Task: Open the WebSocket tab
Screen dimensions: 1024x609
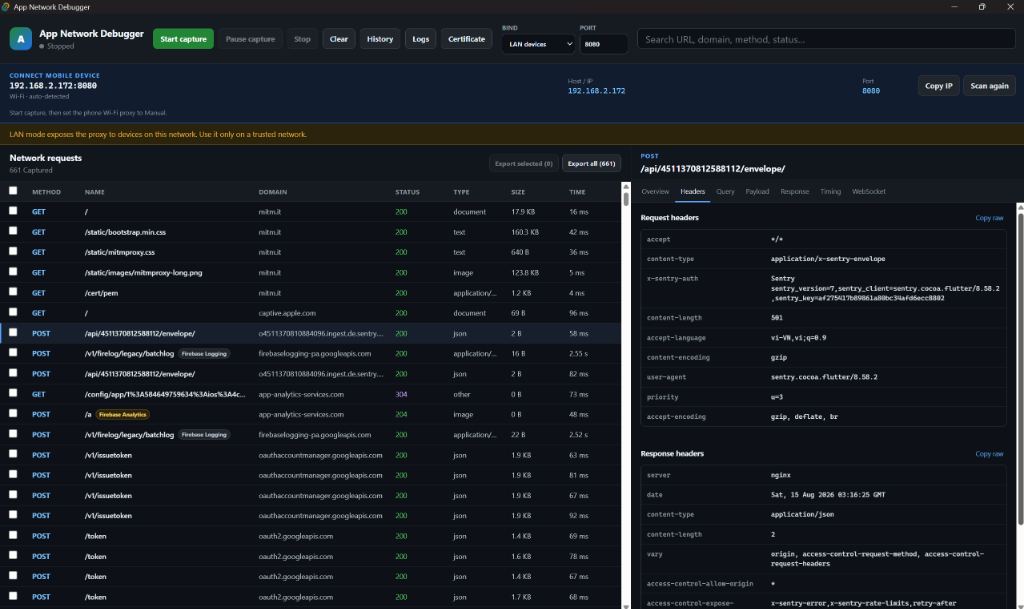Action: (x=869, y=191)
